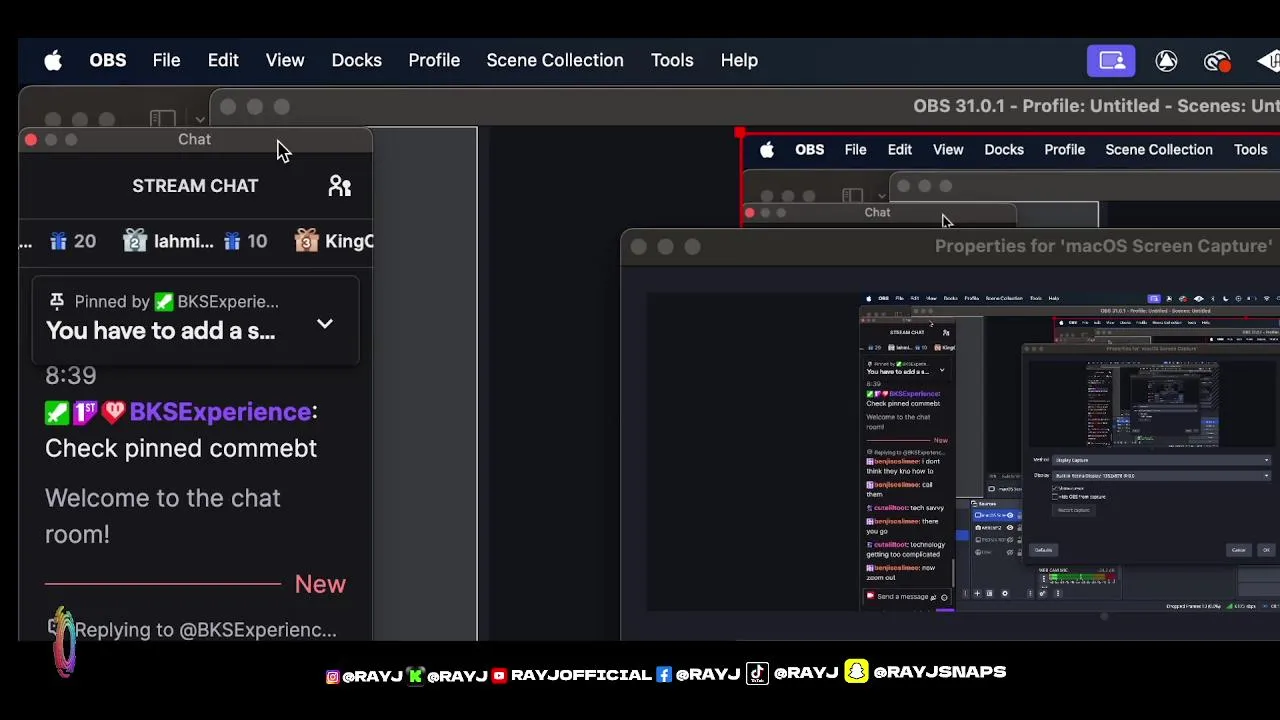Open the Tools menu
Image resolution: width=1280 pixels, height=720 pixels.
point(672,60)
